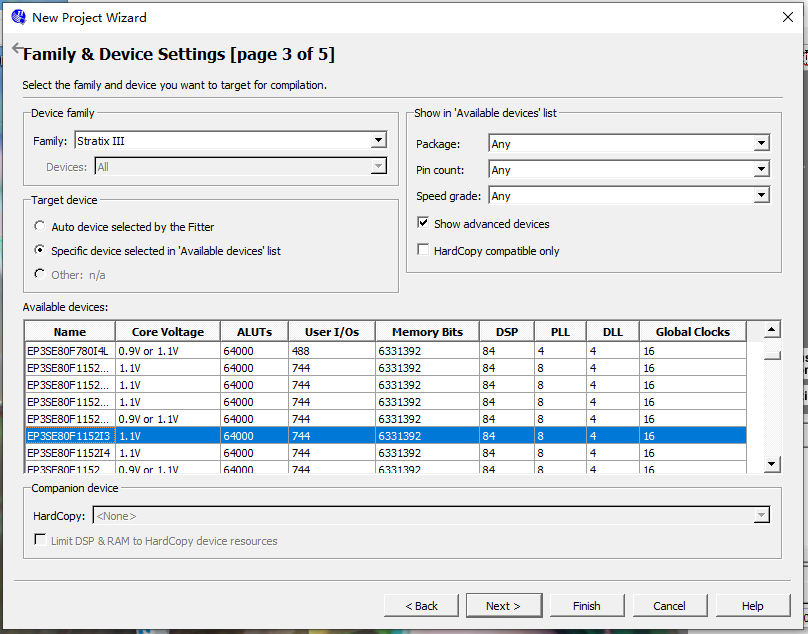Select 'Specific device selected' radio option

coord(40,251)
